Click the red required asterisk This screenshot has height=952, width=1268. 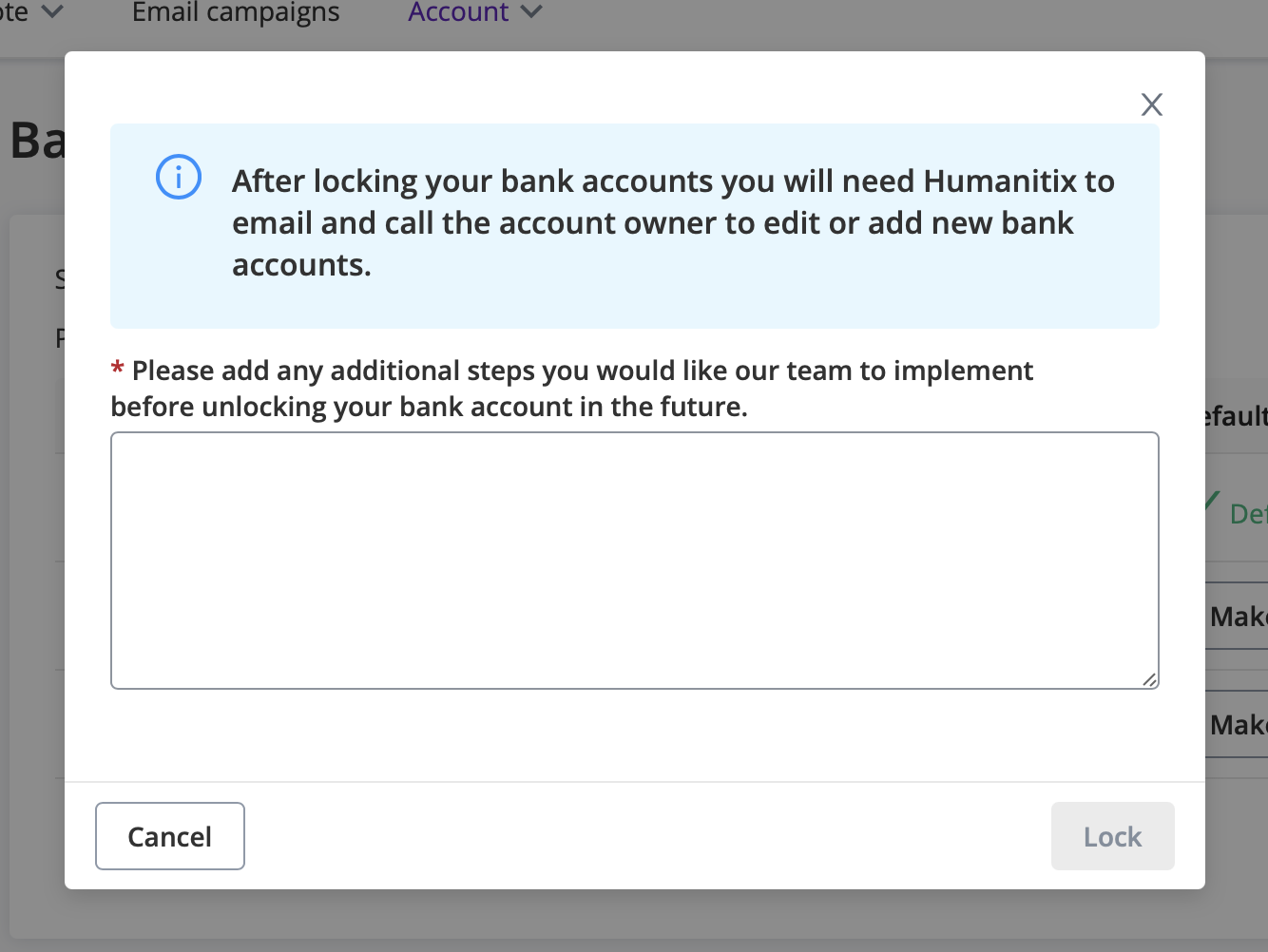click(x=118, y=370)
